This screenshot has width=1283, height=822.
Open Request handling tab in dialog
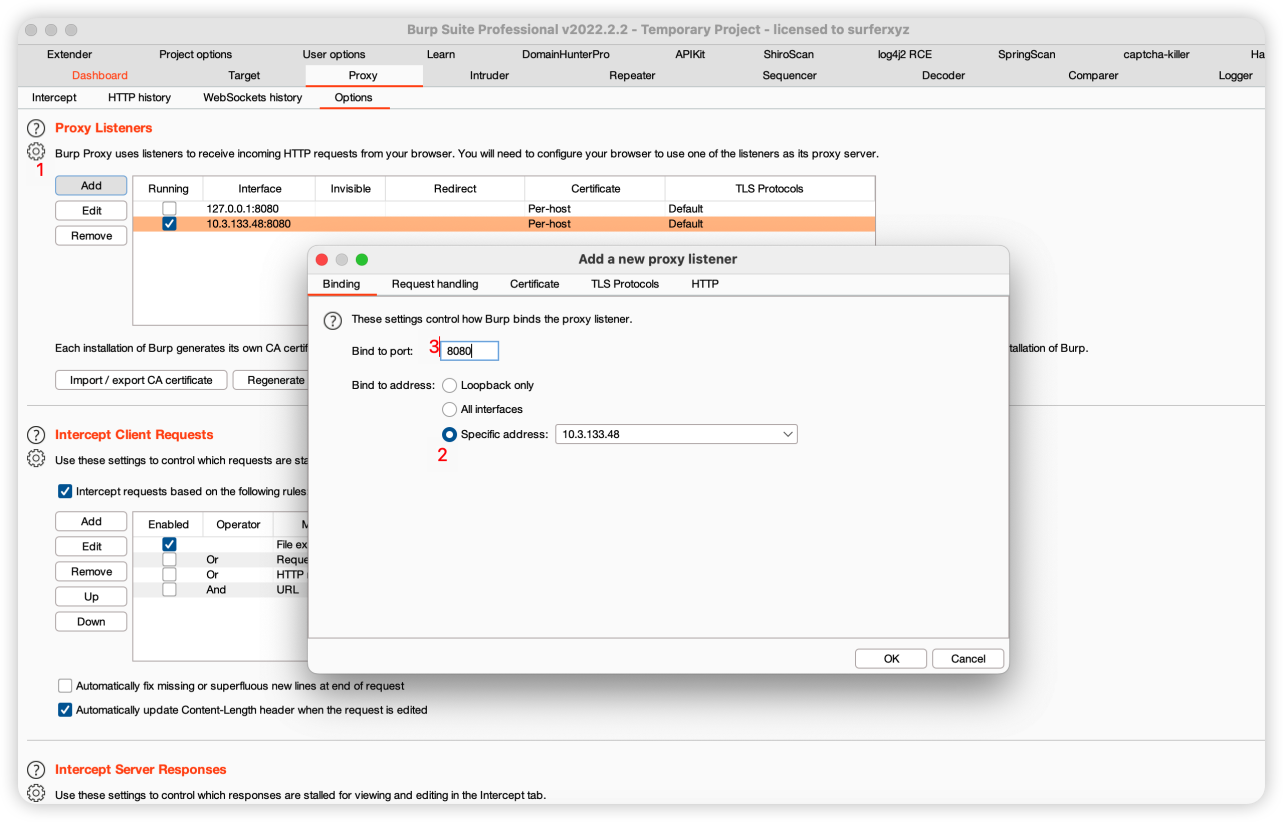point(435,284)
